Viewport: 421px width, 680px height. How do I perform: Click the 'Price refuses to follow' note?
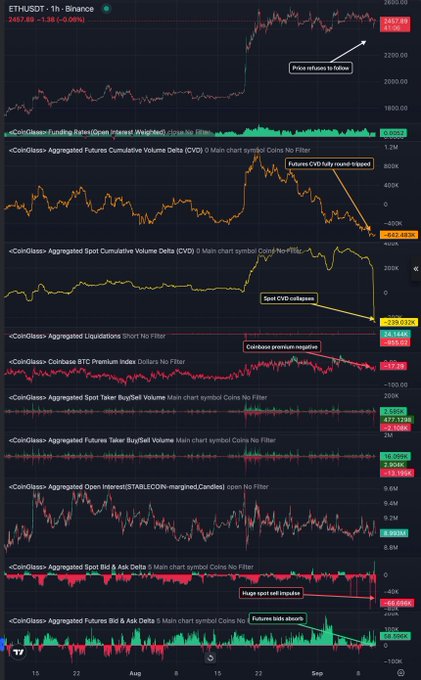[320, 68]
